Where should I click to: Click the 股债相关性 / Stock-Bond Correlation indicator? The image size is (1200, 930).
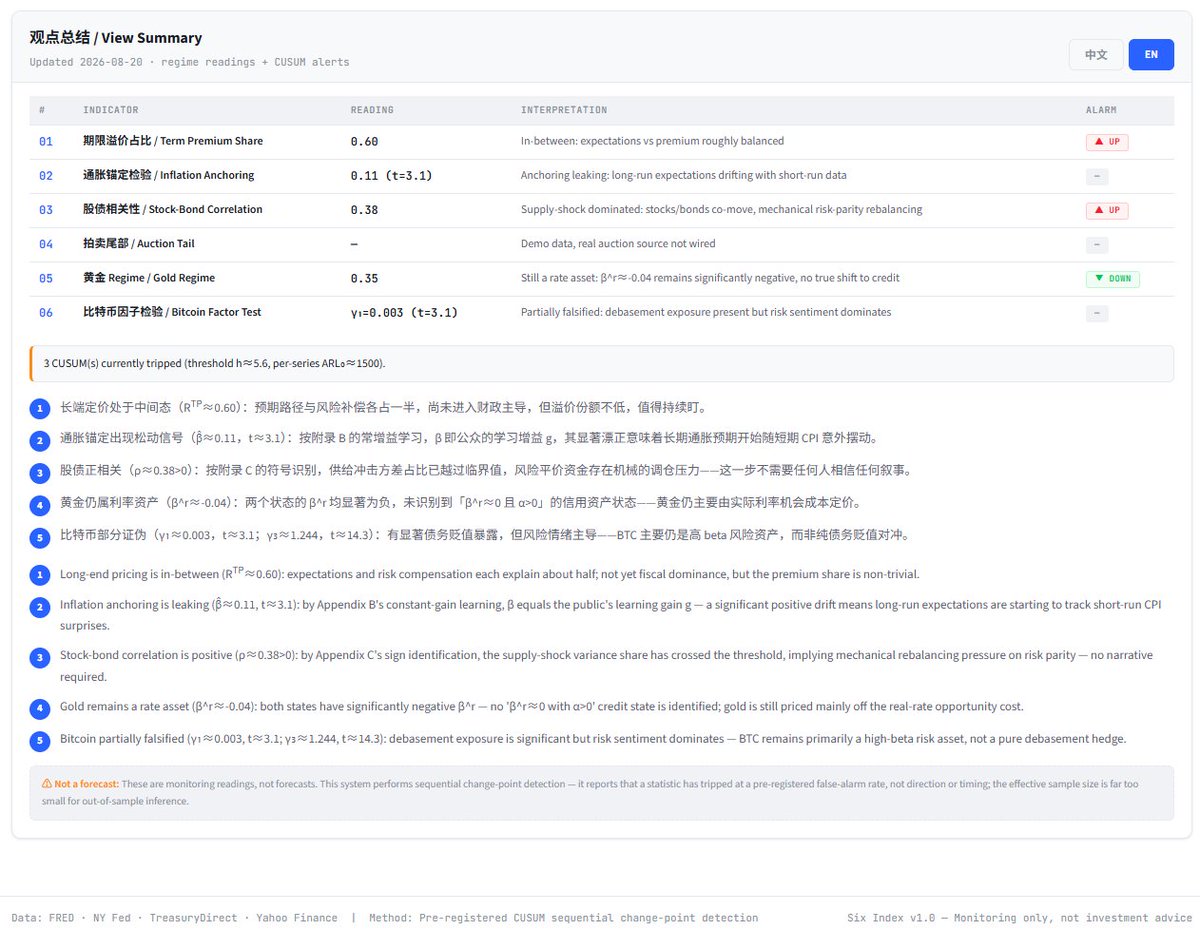(x=173, y=210)
